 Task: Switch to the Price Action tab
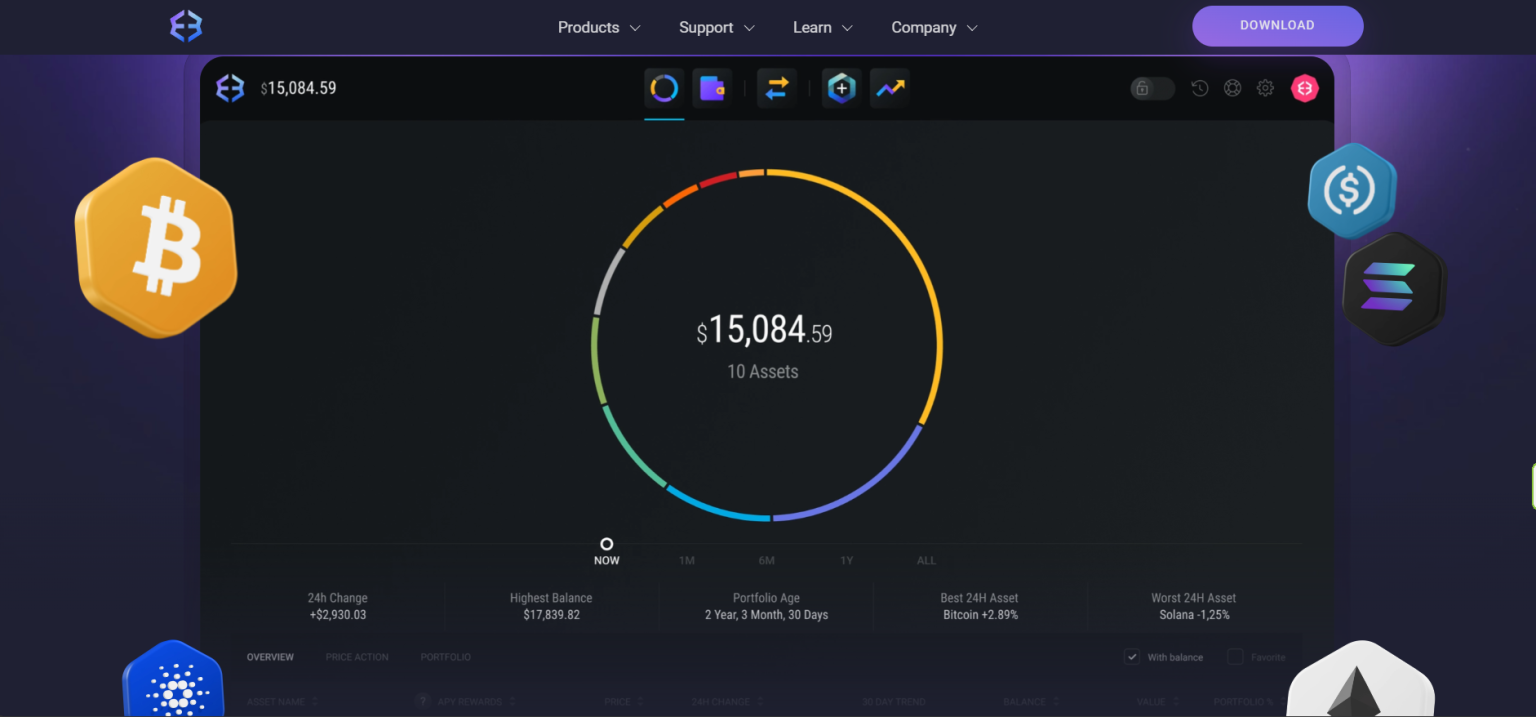click(357, 657)
